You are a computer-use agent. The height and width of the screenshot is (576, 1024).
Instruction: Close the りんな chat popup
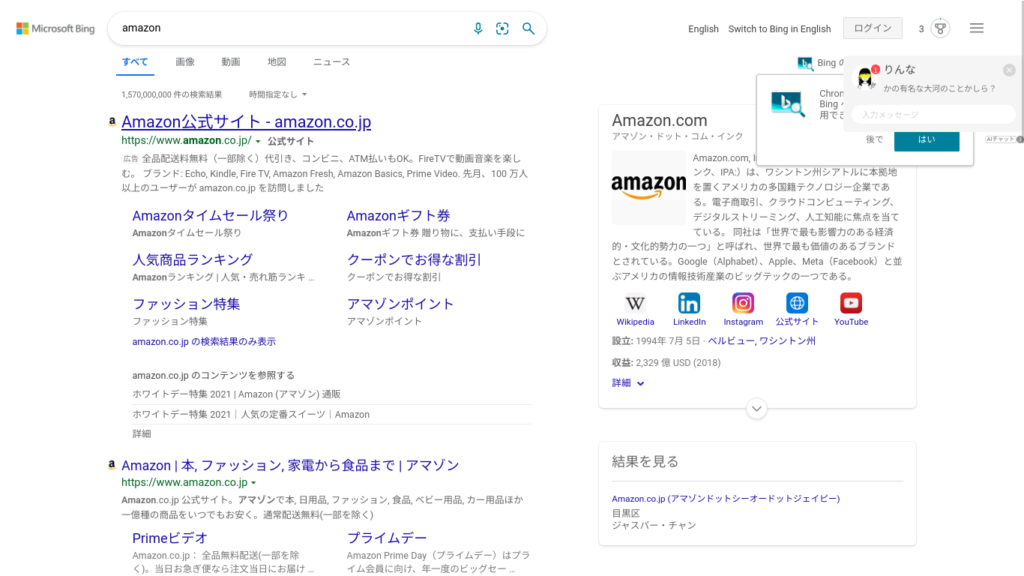pyautogui.click(x=1009, y=70)
